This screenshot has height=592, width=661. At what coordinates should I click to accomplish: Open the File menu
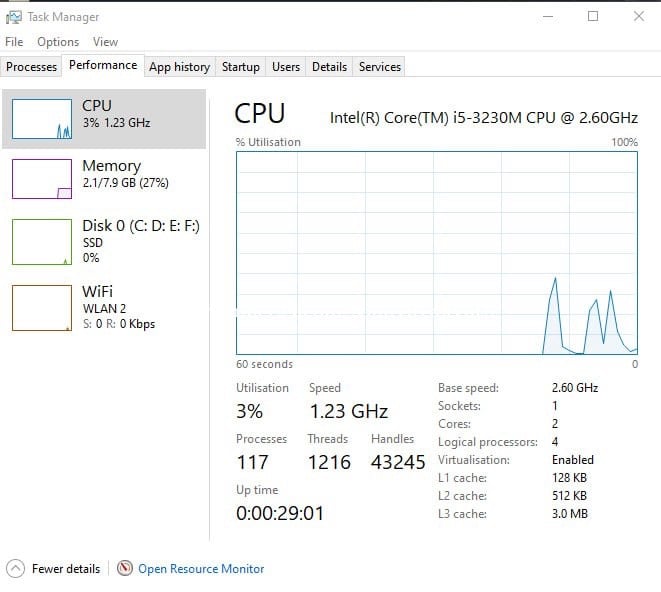tap(14, 42)
